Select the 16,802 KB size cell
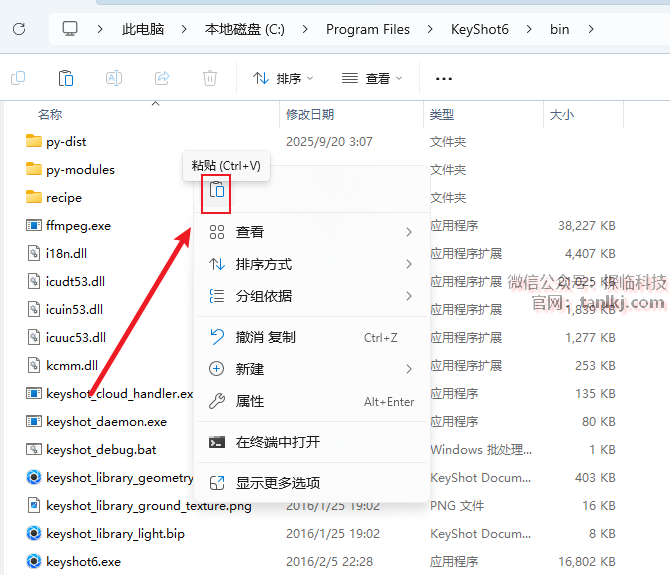Viewport: 670px width, 577px height. (587, 561)
